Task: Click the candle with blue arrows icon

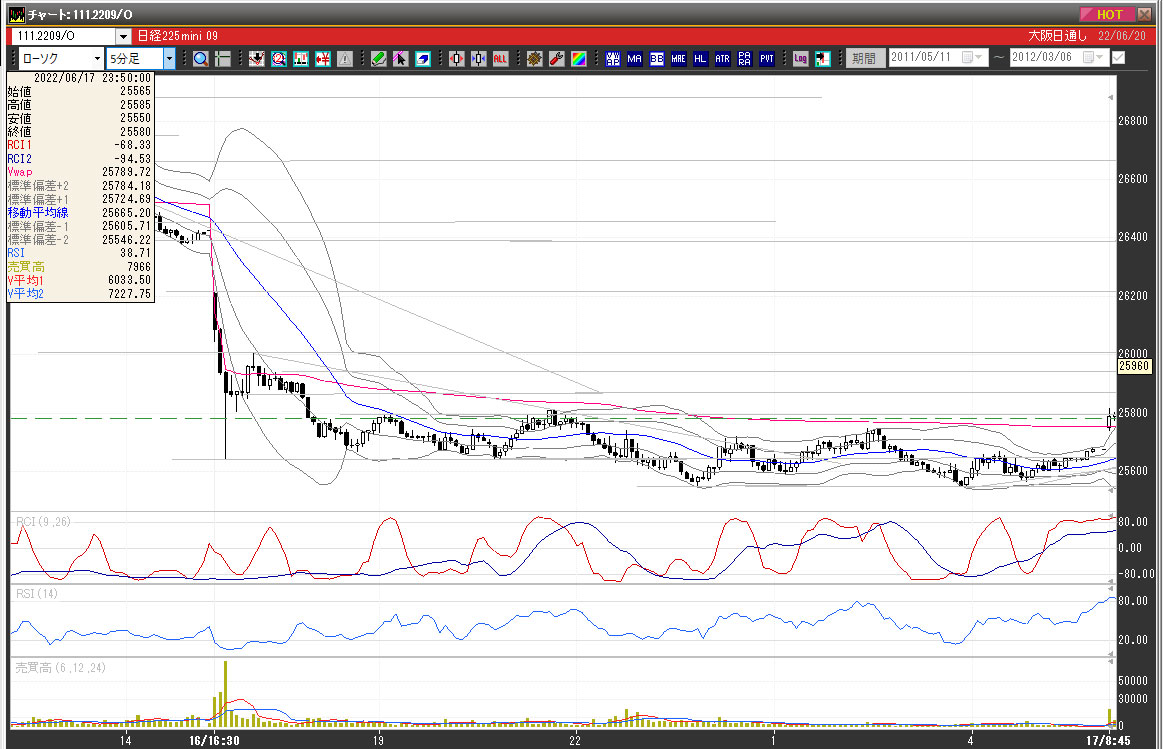Action: (x=478, y=59)
